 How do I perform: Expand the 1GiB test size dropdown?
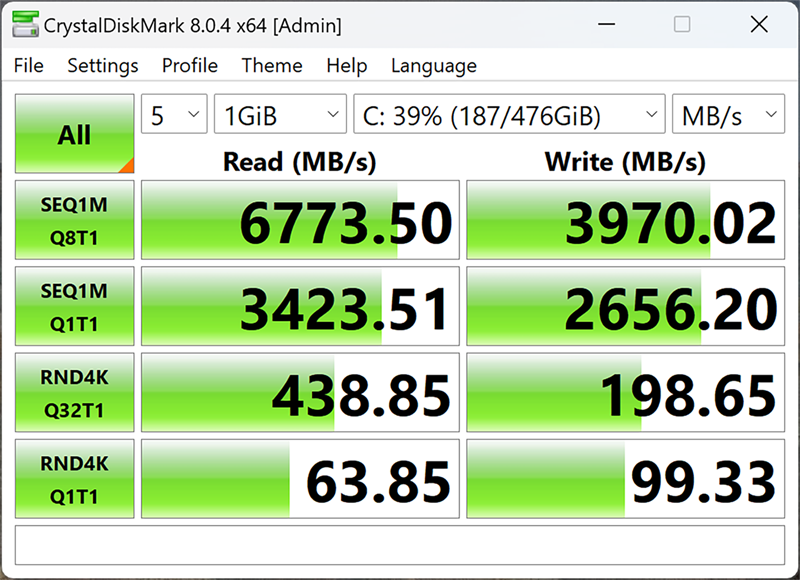280,114
